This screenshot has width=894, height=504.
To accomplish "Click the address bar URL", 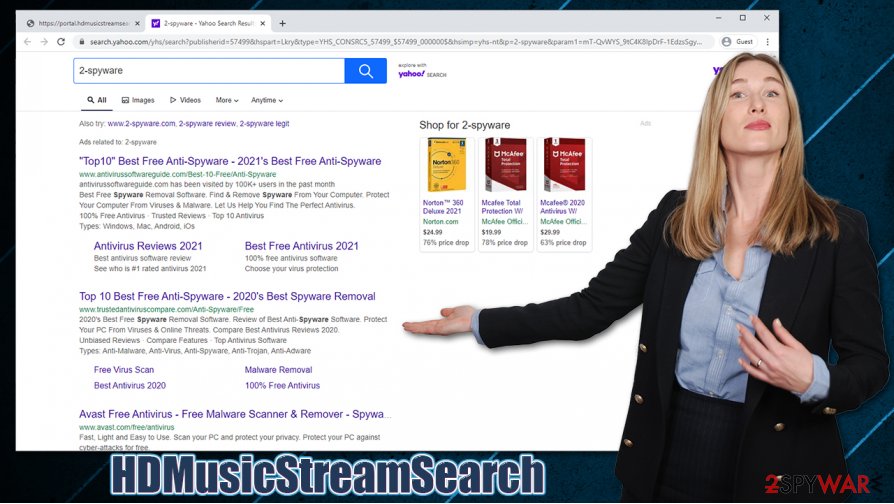I will click(x=396, y=42).
